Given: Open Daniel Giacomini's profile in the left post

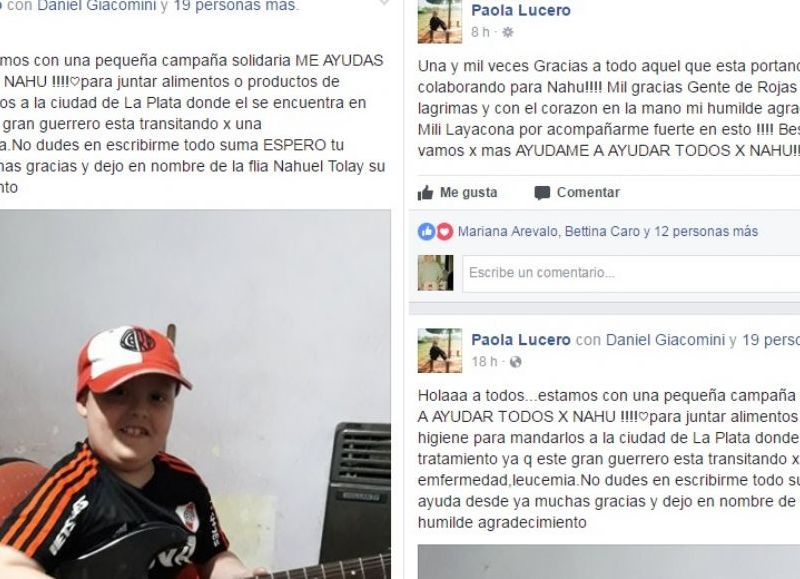Looking at the screenshot, I should [x=96, y=6].
